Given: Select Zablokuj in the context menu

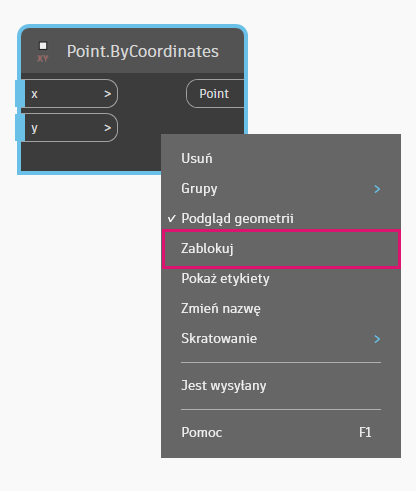Looking at the screenshot, I should (x=281, y=249).
